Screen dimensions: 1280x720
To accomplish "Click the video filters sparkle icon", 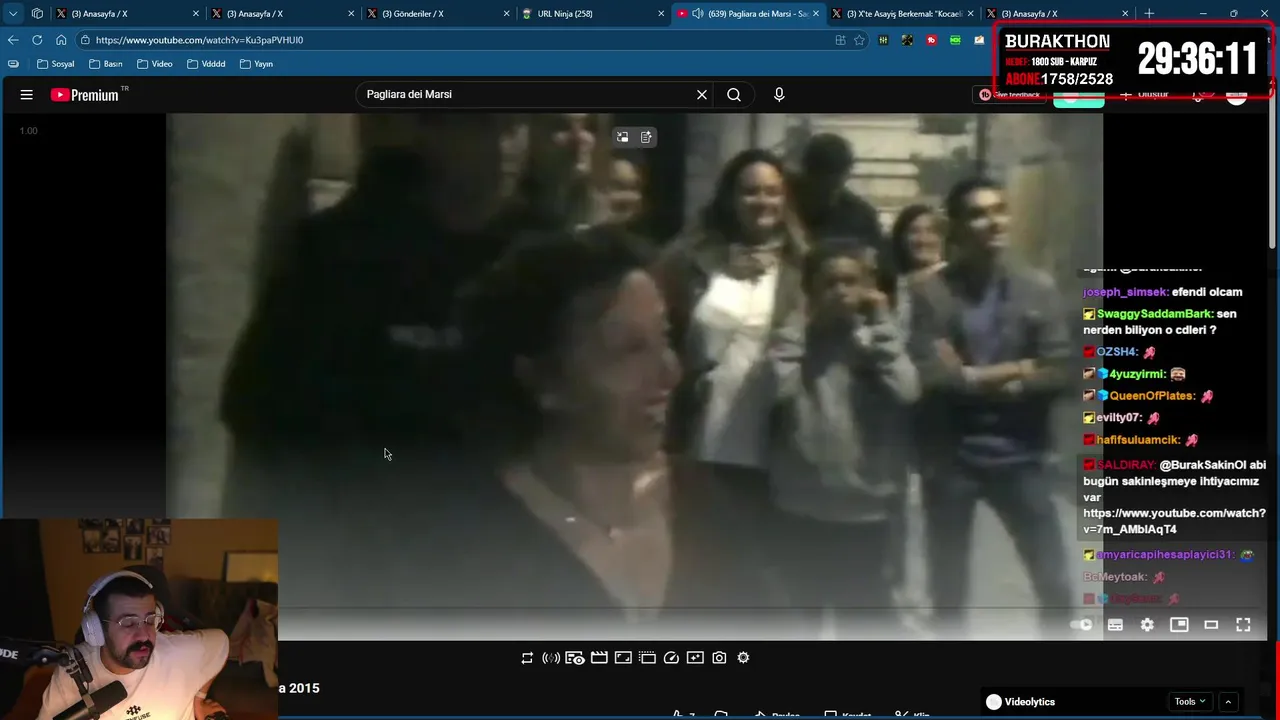I will coord(695,658).
